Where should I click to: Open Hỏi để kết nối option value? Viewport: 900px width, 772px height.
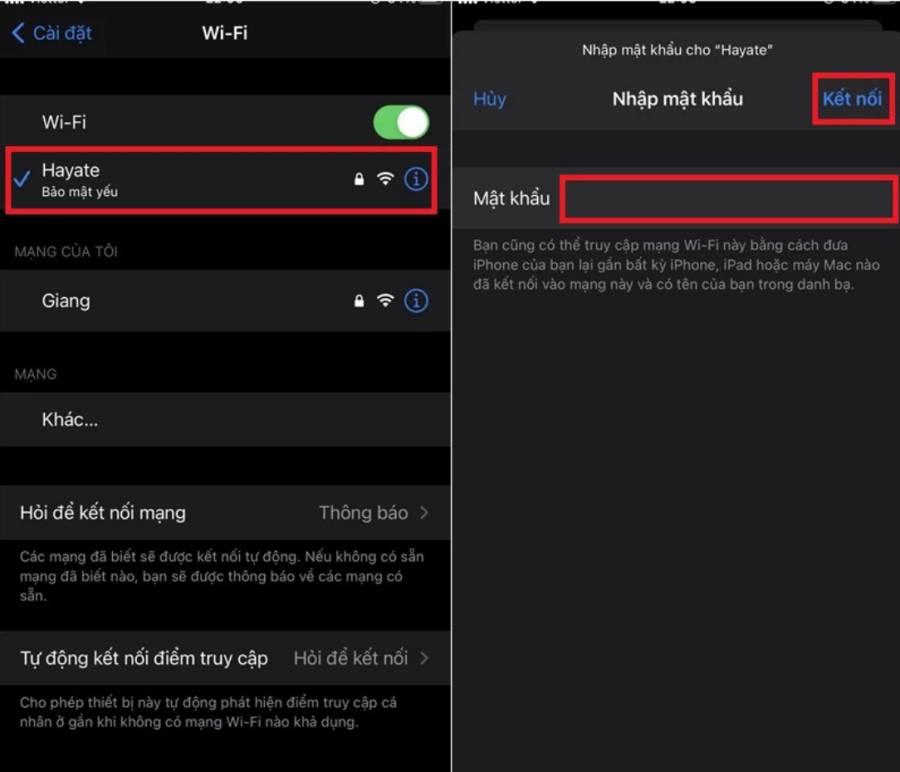point(351,658)
